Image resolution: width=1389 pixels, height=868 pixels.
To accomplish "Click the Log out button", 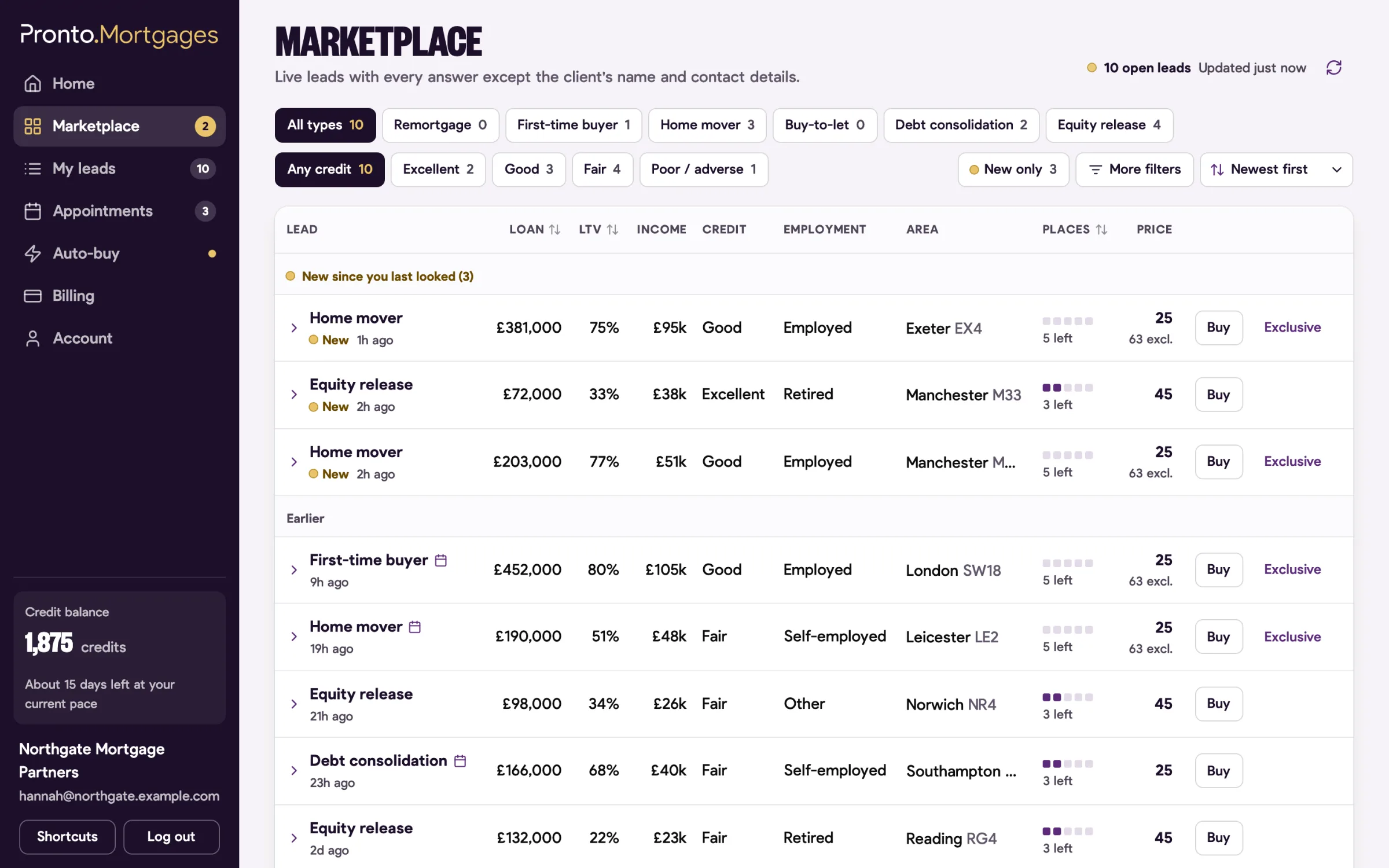I will pyautogui.click(x=171, y=837).
